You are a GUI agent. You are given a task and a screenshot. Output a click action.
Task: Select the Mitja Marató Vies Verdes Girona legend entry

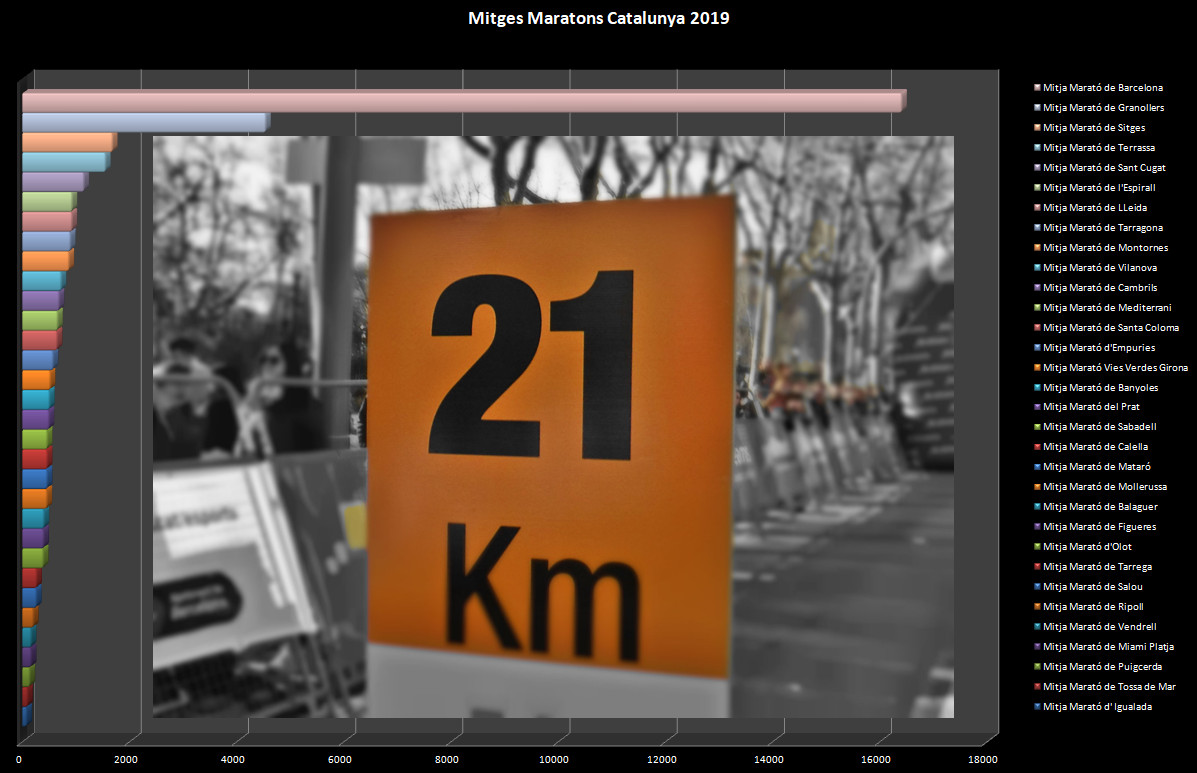[1115, 367]
